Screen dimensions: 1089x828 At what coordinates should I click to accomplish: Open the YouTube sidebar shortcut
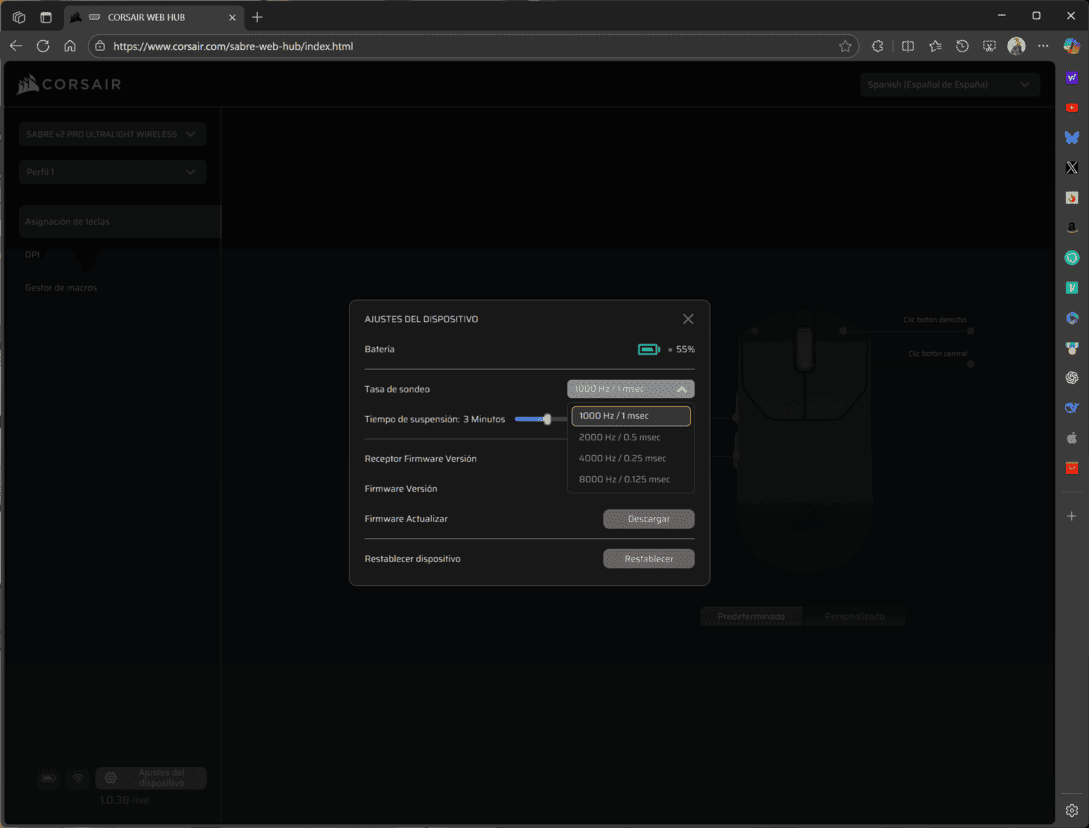(1072, 107)
